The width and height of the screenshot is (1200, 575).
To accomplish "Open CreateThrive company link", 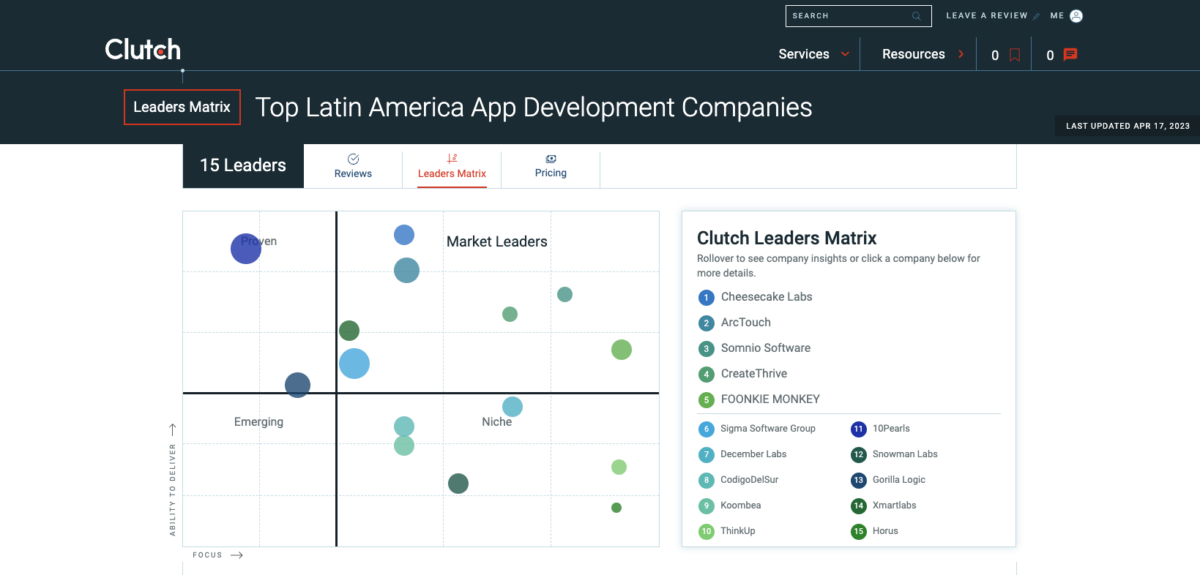I will [x=754, y=374].
